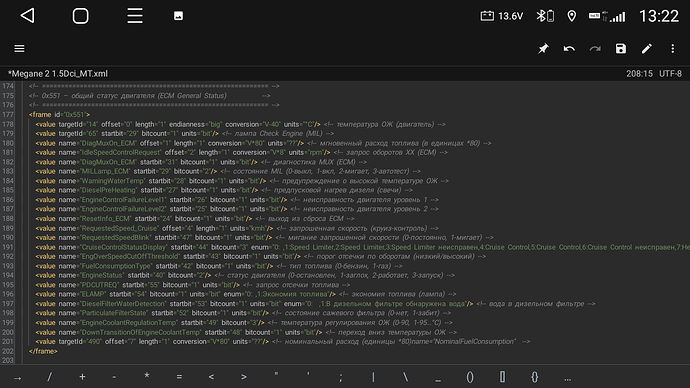Click the RequestedSpeedBlink value line

[x=264, y=238]
